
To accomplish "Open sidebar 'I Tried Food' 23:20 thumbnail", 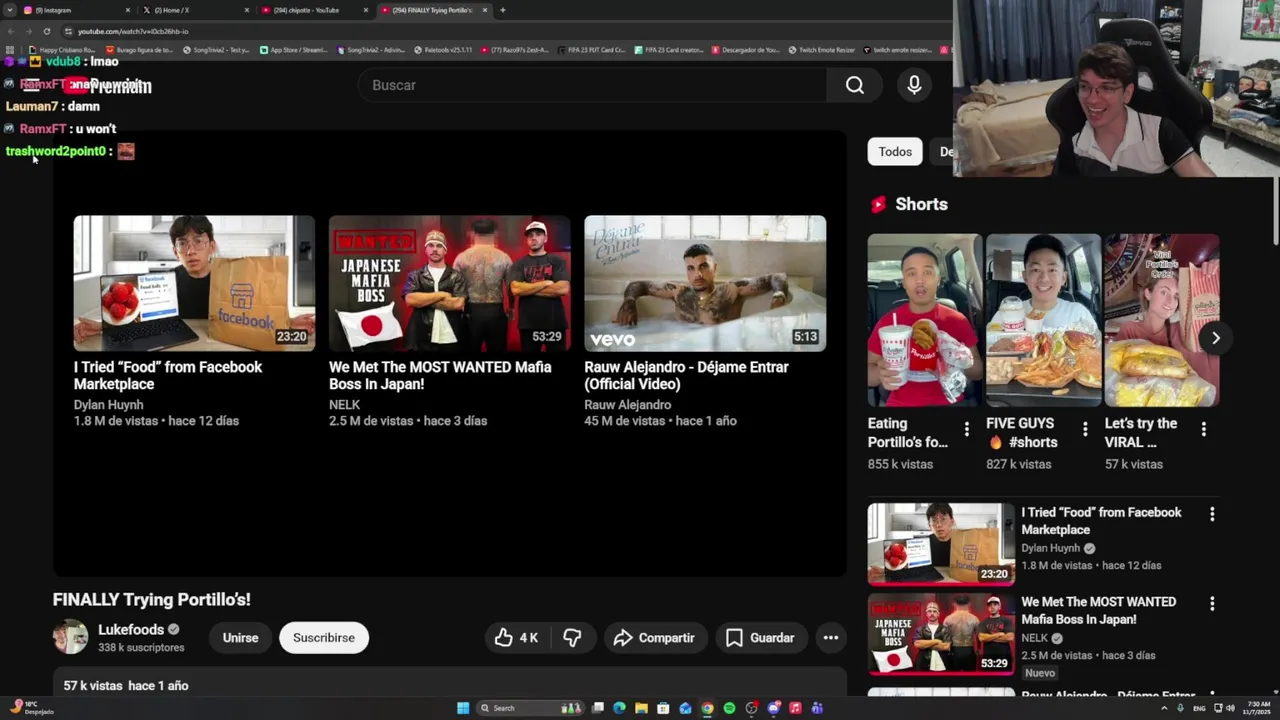I will coord(941,543).
